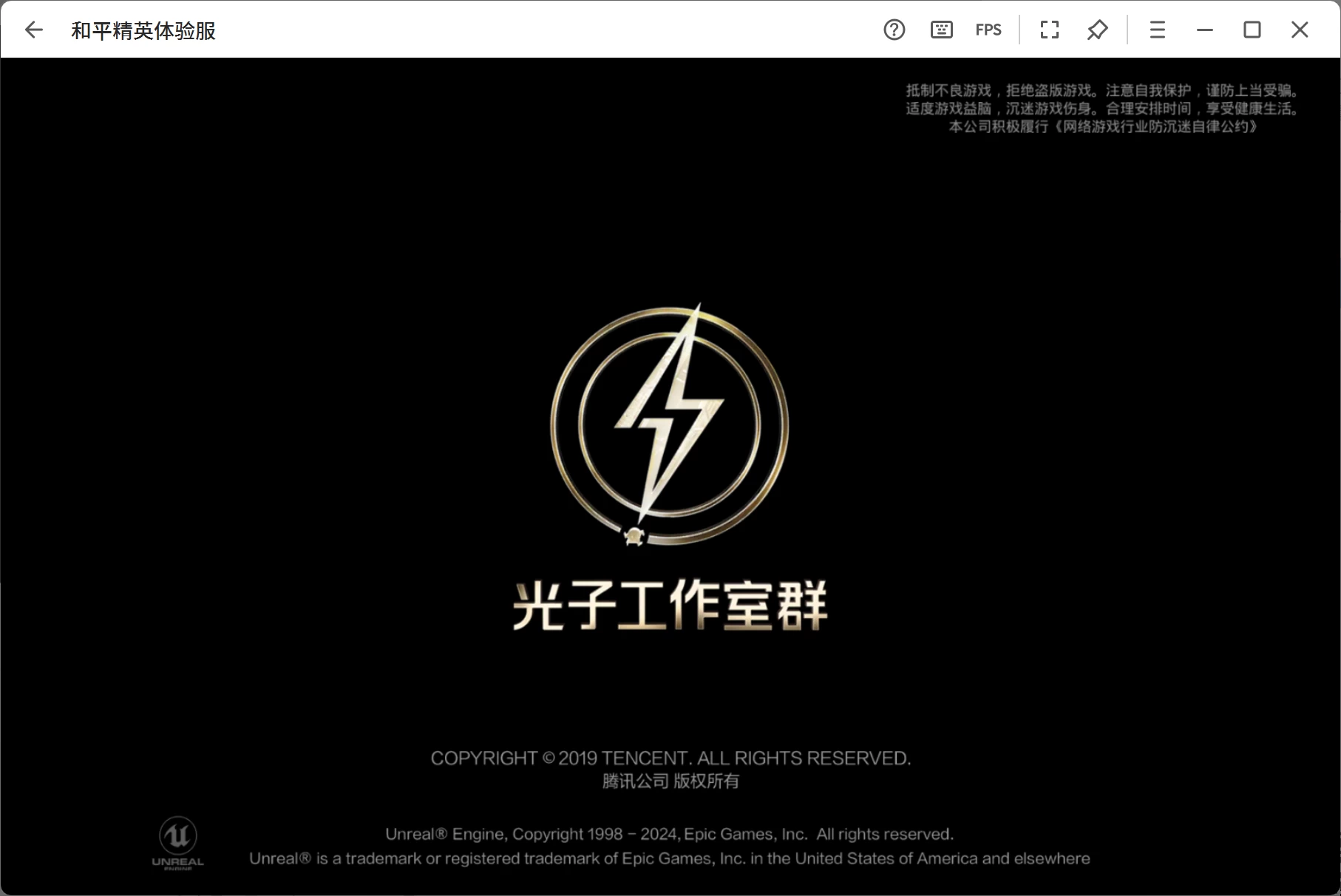Click the Unreal Engine copyright 1998–2024 line
Viewport: 1341px width, 896px height.
(670, 835)
